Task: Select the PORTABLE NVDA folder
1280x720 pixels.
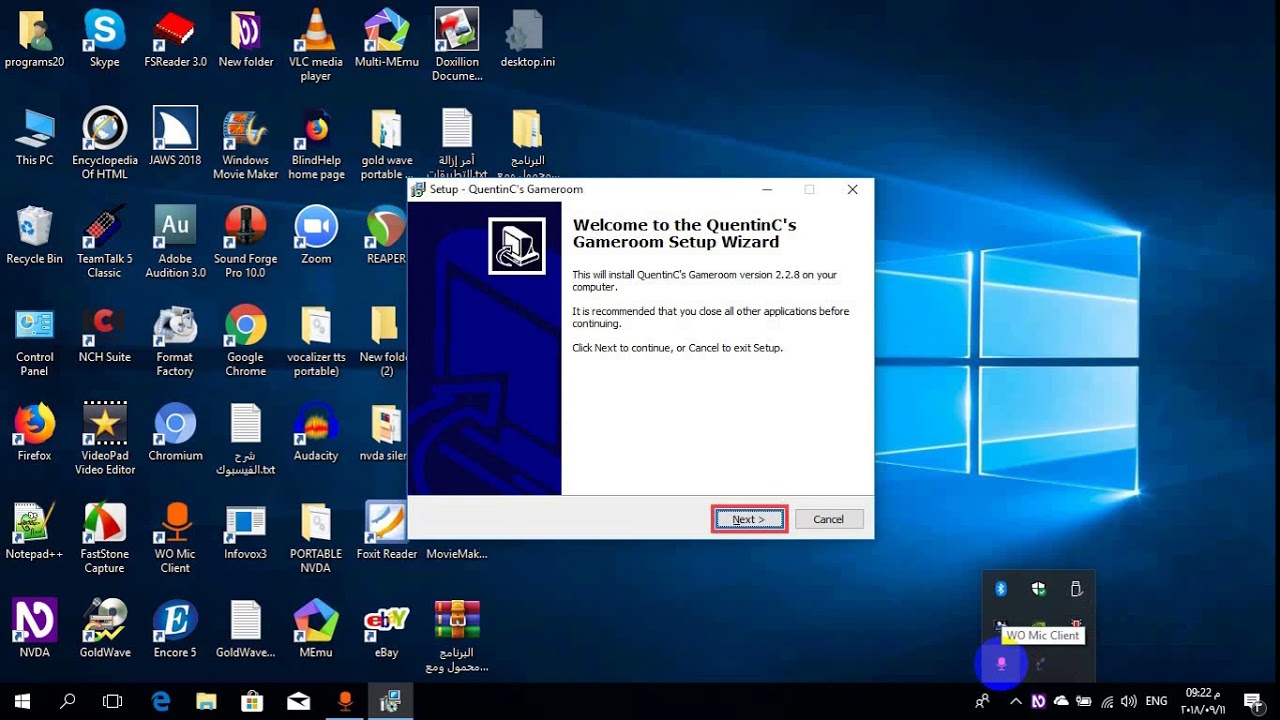Action: 316,538
